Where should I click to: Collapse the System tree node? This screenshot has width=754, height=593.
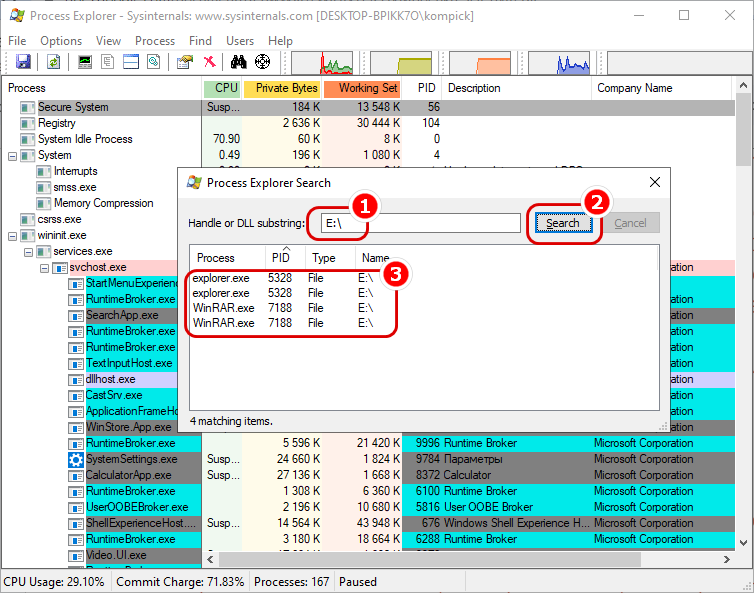coord(13,156)
